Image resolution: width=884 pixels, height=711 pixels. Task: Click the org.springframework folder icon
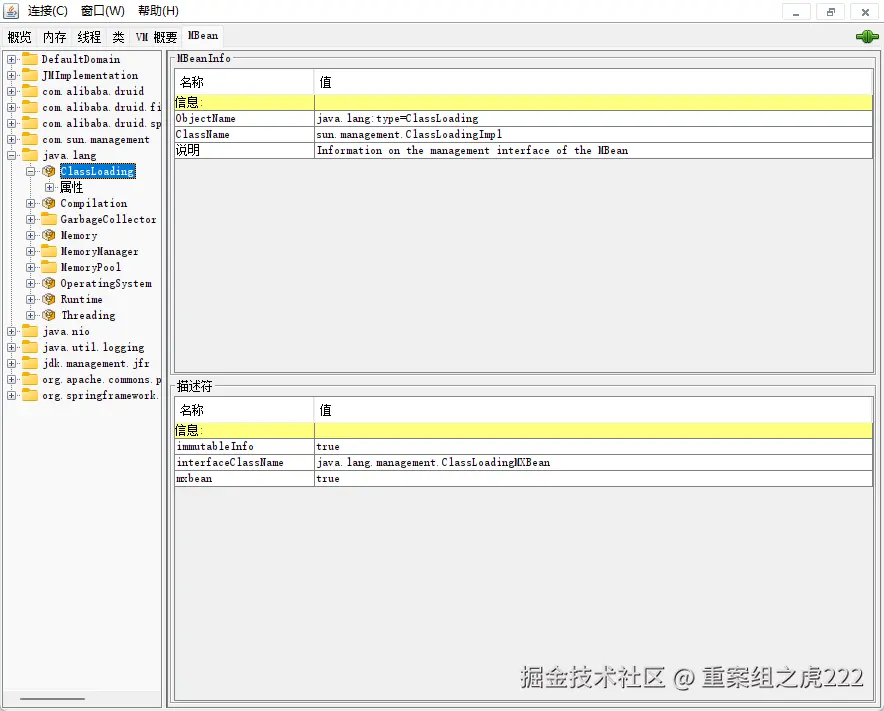(29, 395)
